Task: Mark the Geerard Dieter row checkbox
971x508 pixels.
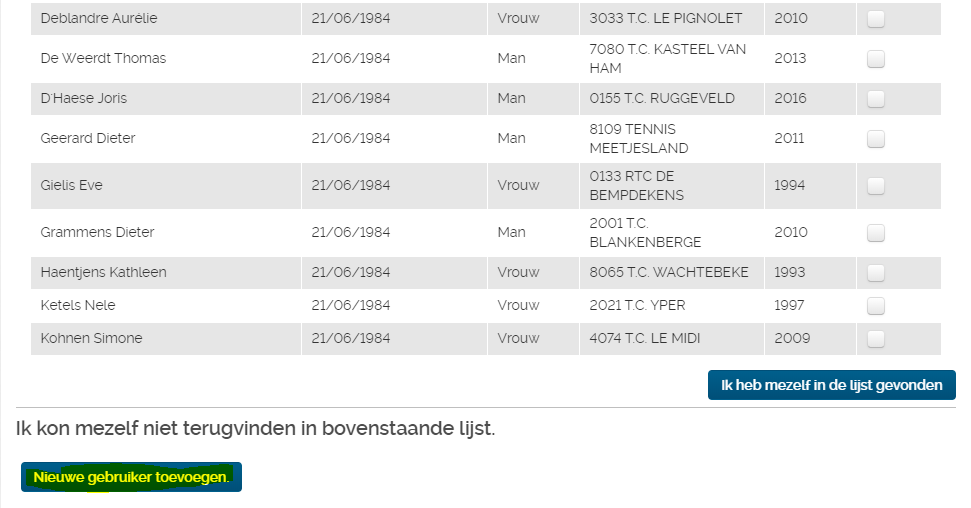Action: tap(876, 139)
